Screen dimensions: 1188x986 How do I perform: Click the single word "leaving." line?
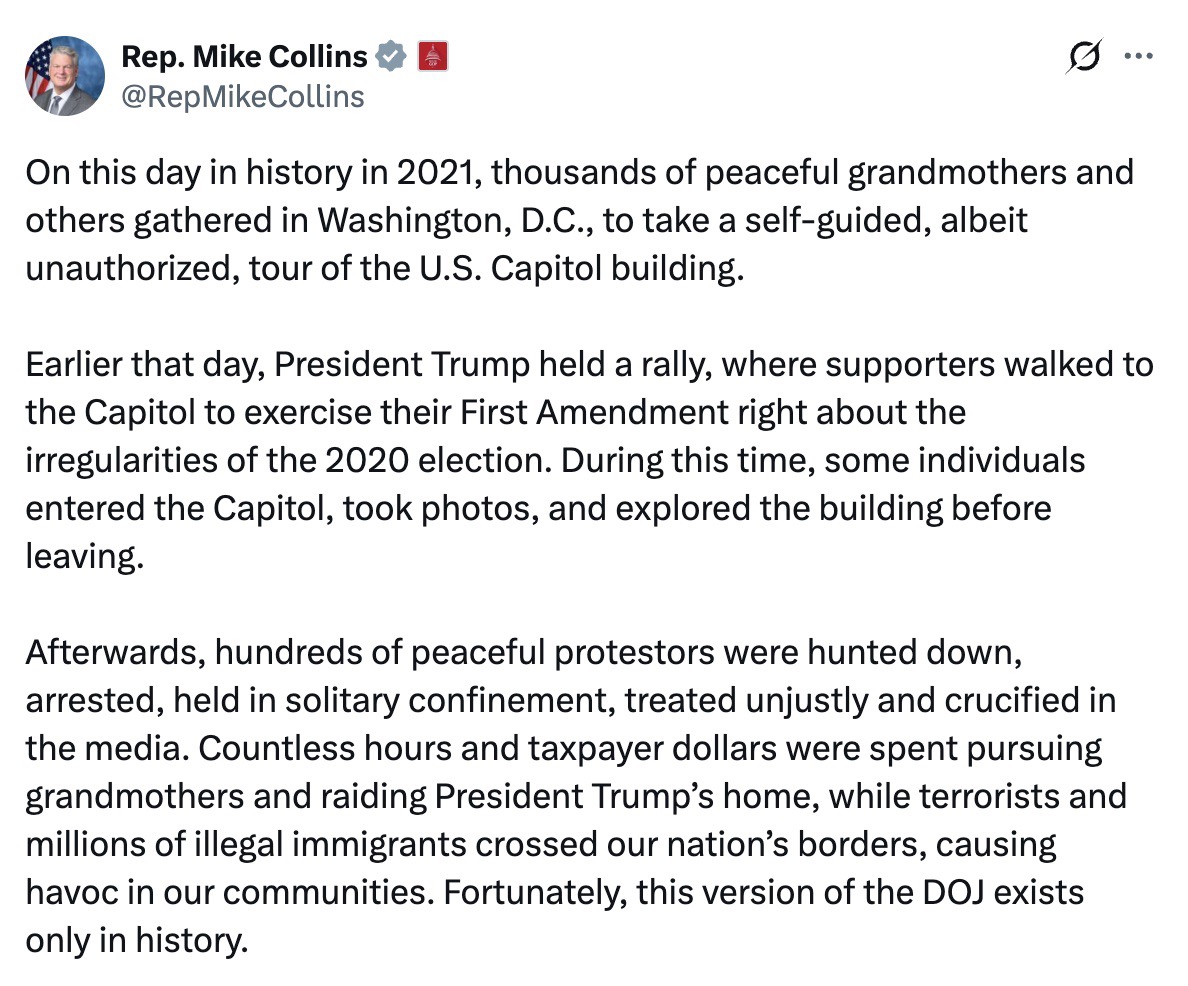[84, 557]
